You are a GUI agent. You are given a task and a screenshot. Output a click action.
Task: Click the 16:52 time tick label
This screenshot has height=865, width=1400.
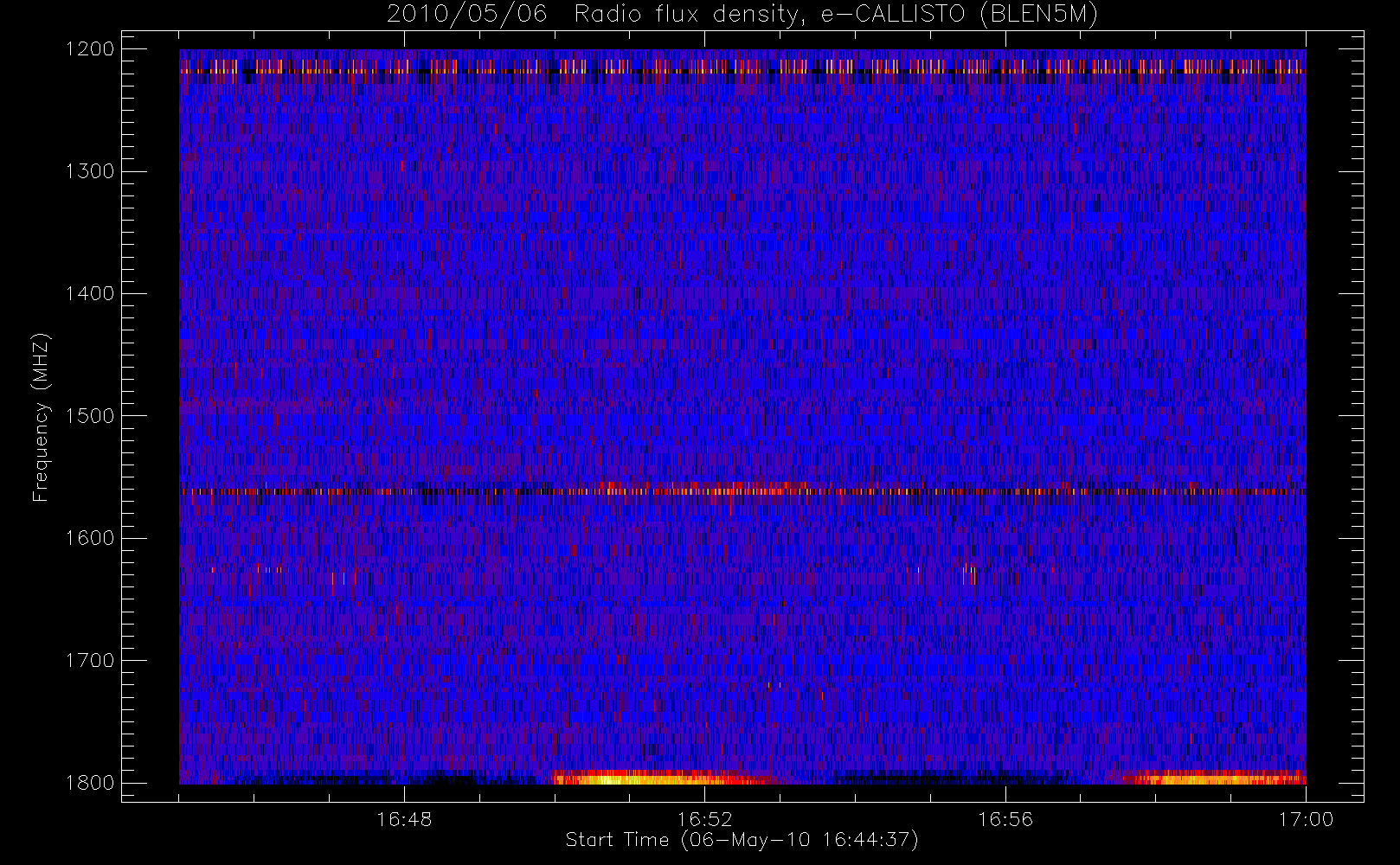(x=704, y=819)
